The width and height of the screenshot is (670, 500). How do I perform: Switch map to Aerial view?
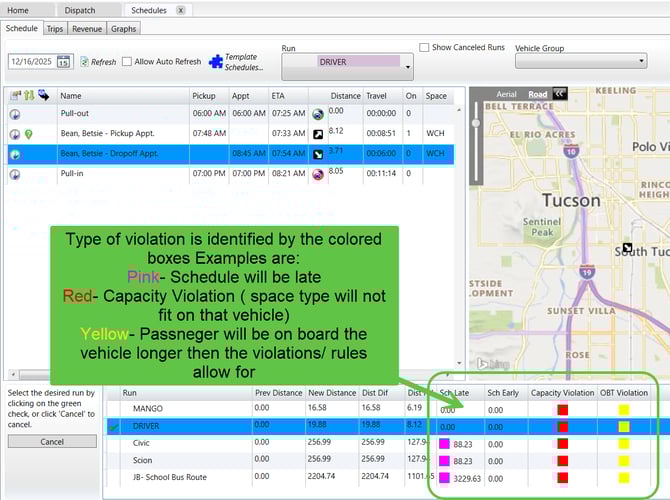pyautogui.click(x=507, y=94)
